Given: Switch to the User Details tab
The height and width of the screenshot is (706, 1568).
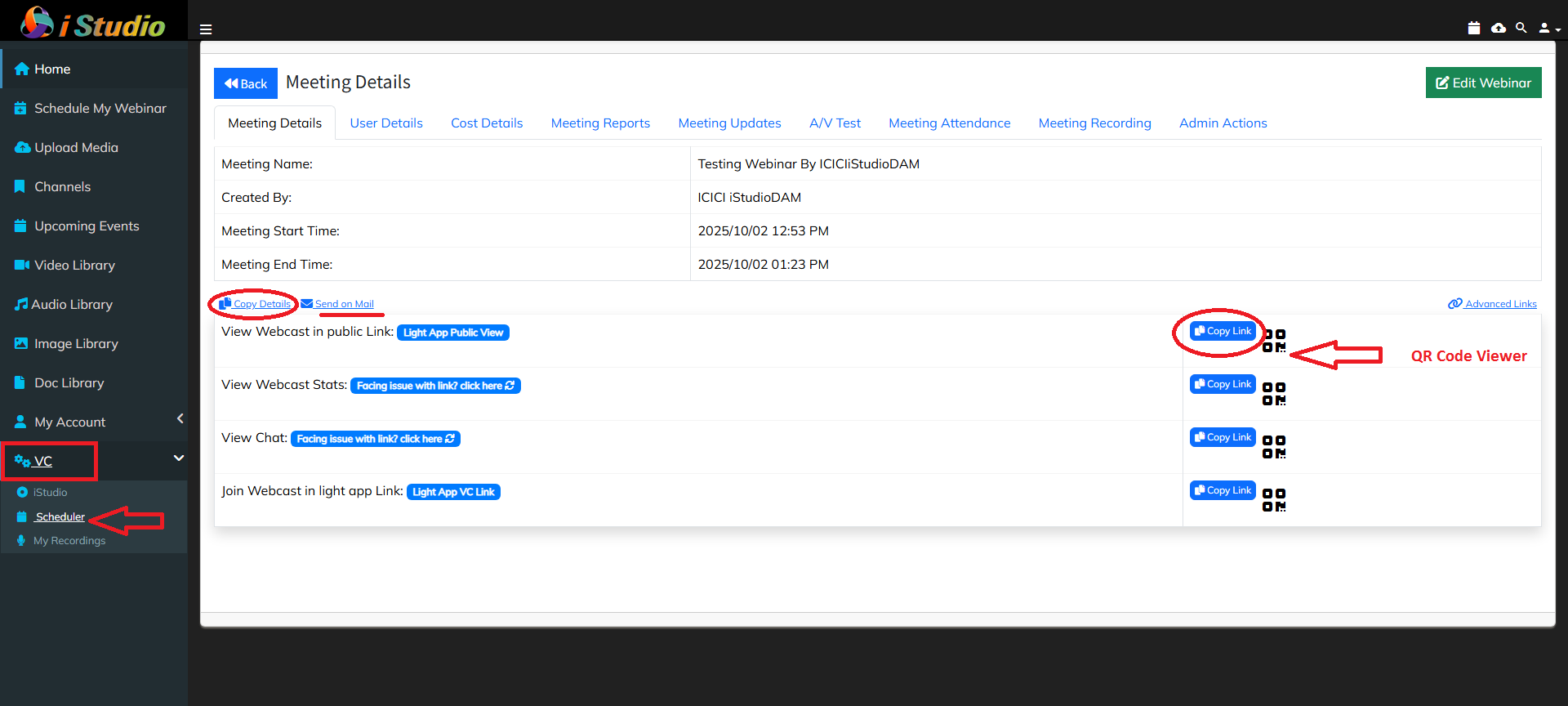Looking at the screenshot, I should [x=386, y=123].
